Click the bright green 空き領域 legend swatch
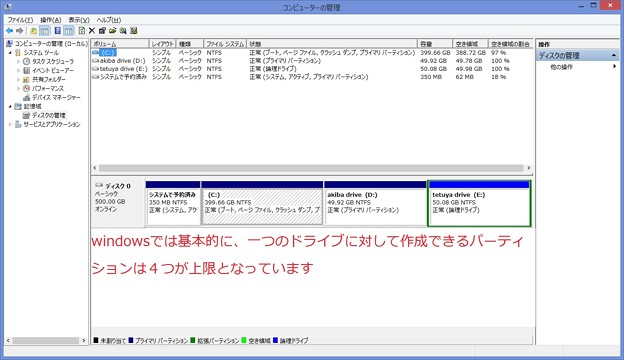The height and width of the screenshot is (360, 624). [x=244, y=341]
